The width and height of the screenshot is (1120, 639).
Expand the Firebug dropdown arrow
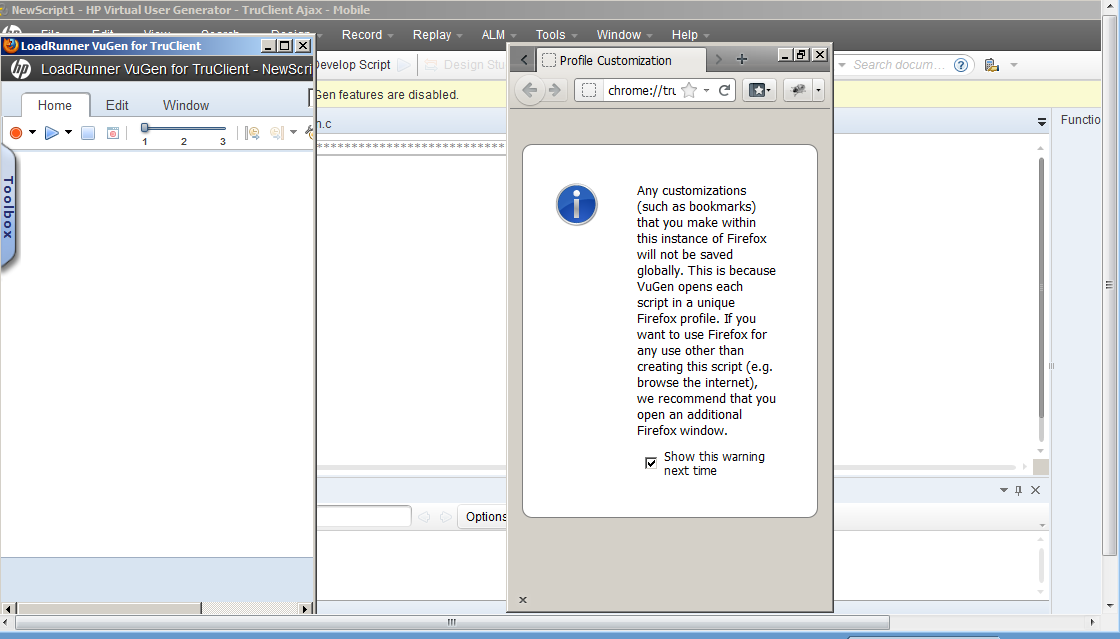click(x=819, y=90)
